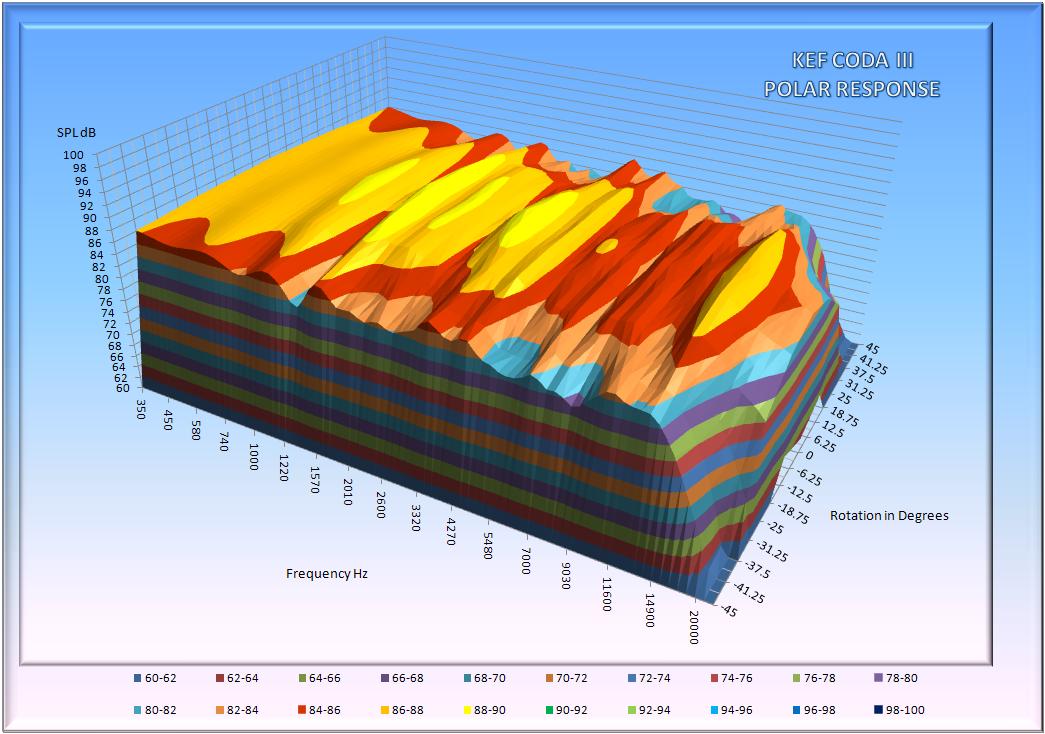
Task: Pick the 70-72 legend swatch
Action: 549,678
